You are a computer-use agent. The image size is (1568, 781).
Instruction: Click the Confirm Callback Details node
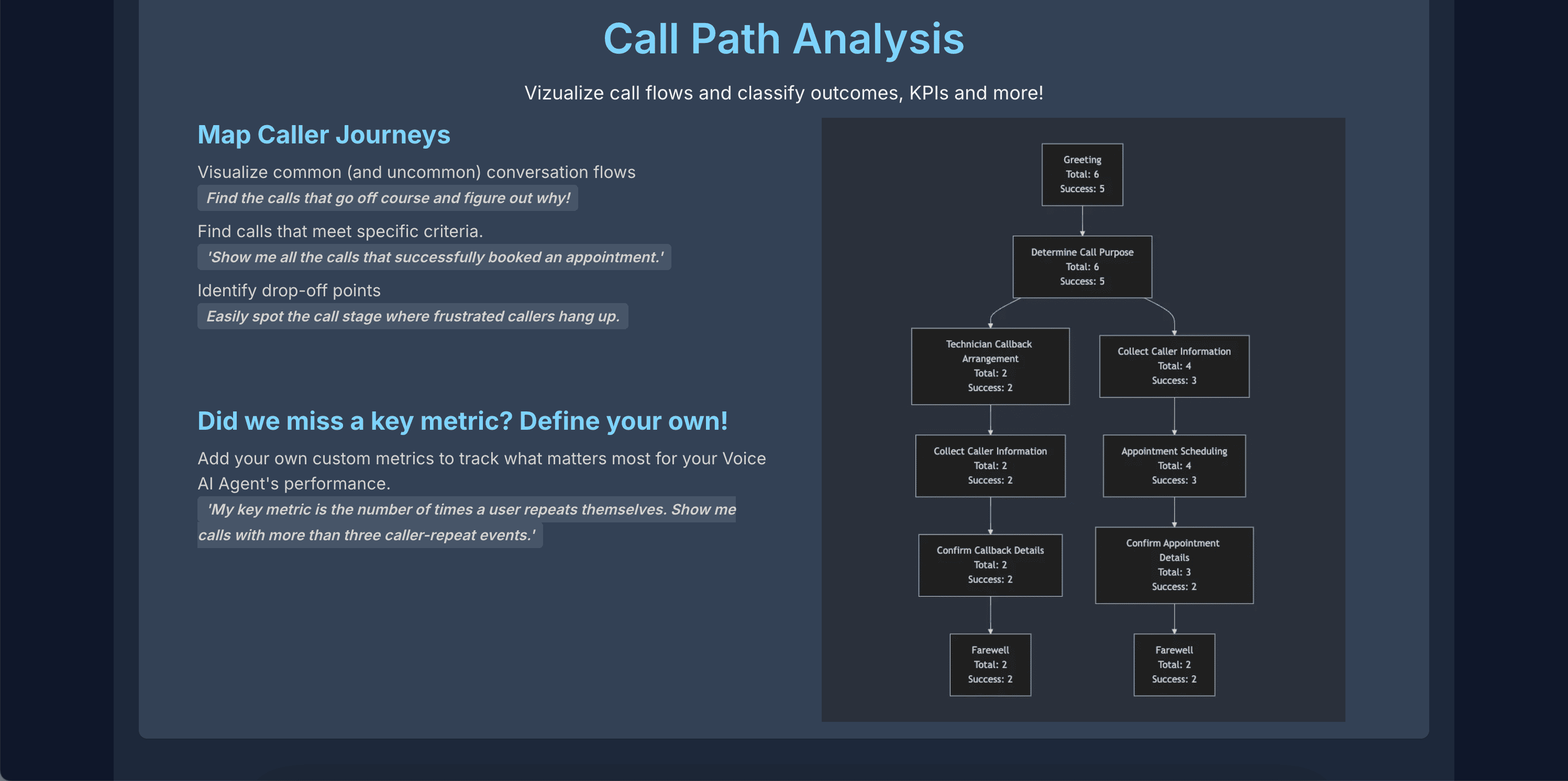point(990,565)
